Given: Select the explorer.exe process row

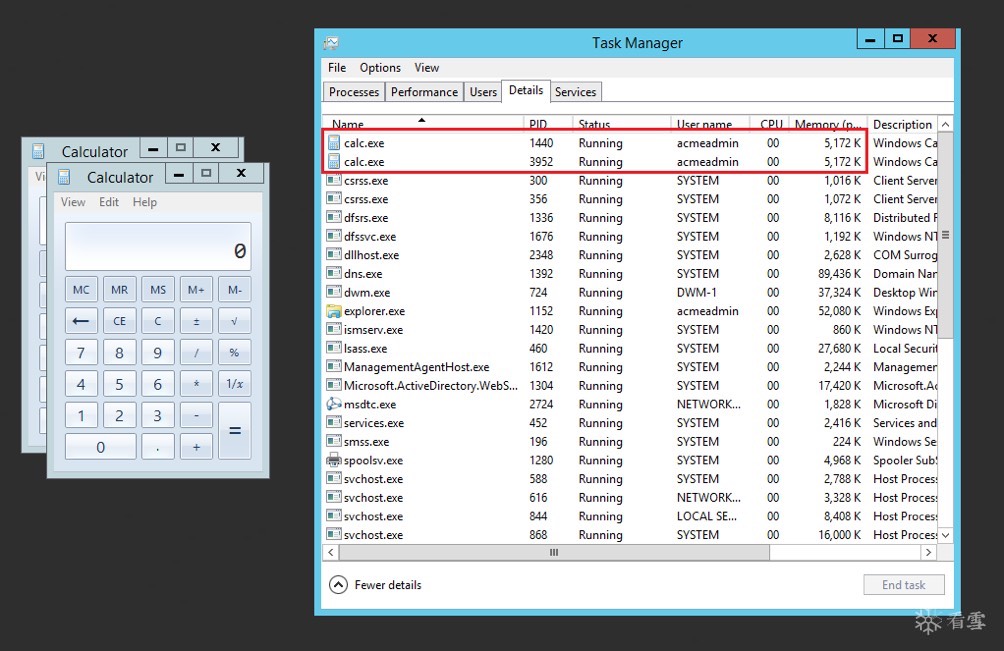Looking at the screenshot, I should coord(630,311).
